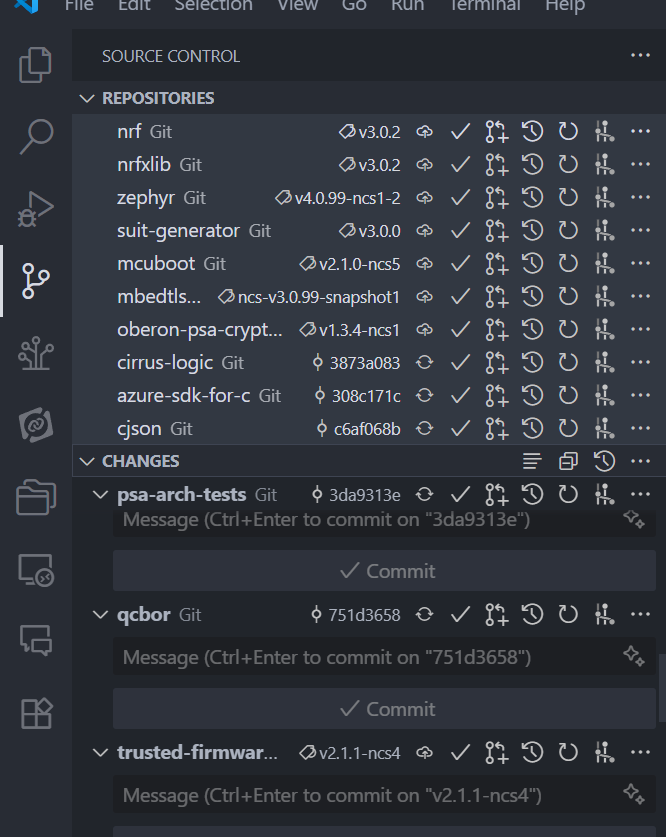Checkout commit c6af068b for cjson
Image resolution: width=666 pixels, height=837 pixels.
click(358, 429)
